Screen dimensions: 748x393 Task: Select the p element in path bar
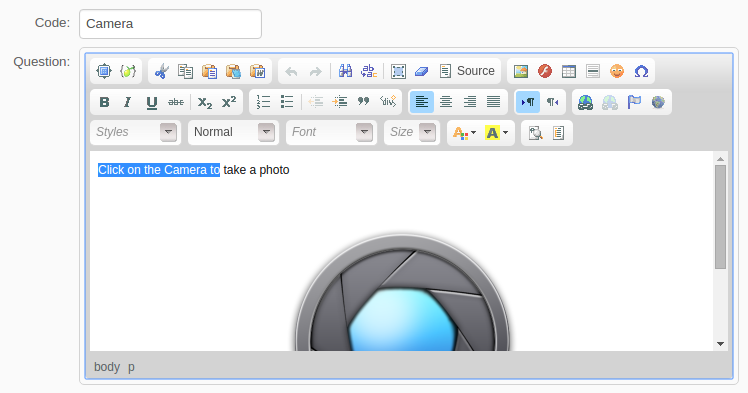[131, 367]
